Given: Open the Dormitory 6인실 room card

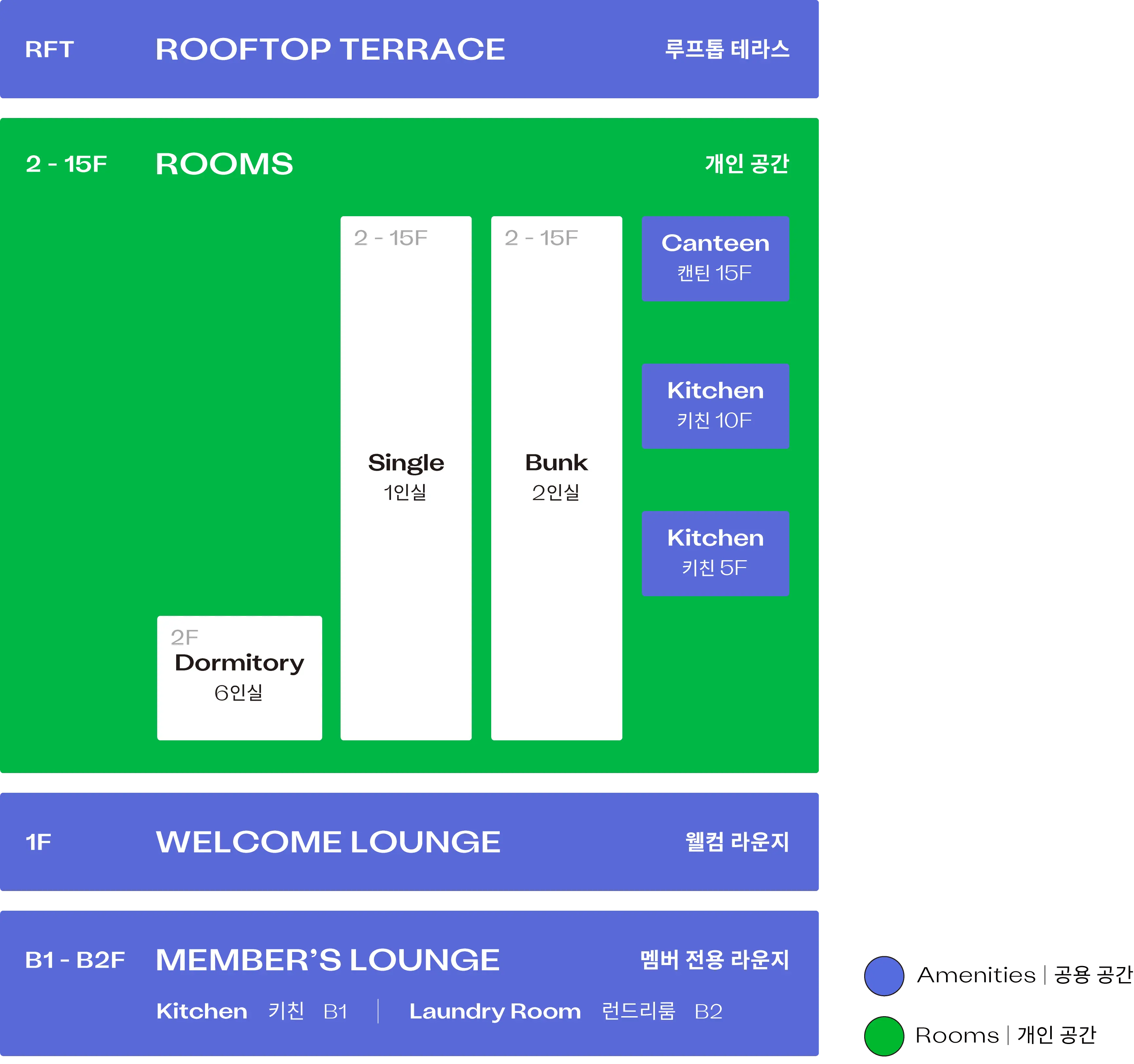Looking at the screenshot, I should (x=239, y=677).
